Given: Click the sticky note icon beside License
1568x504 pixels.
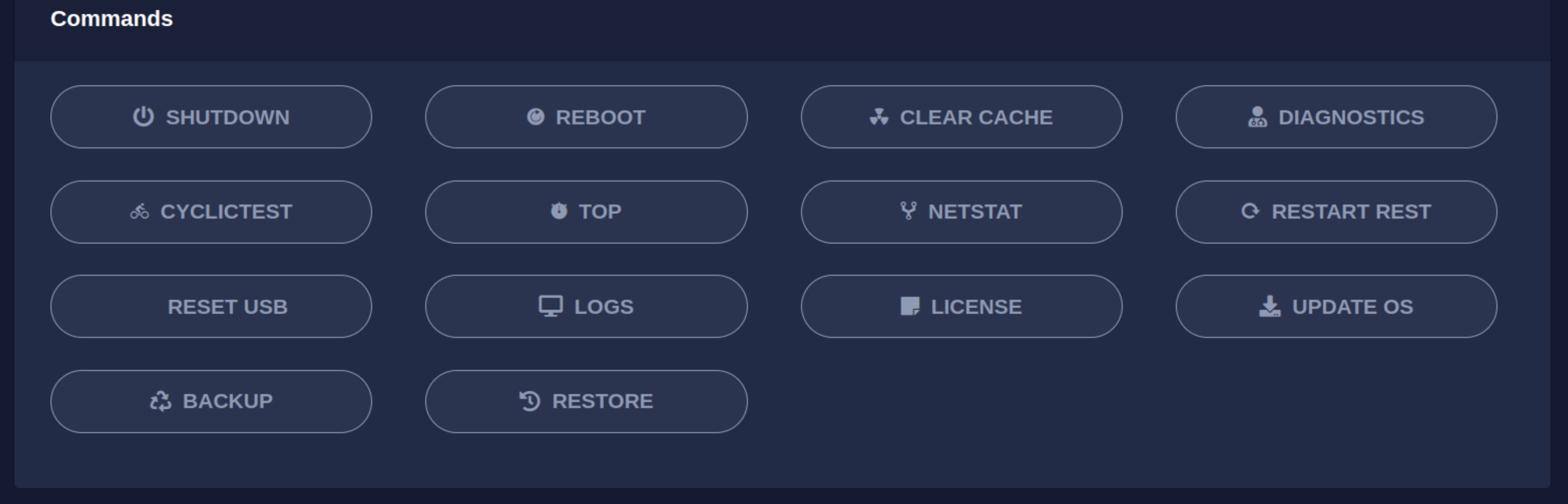Looking at the screenshot, I should 910,306.
